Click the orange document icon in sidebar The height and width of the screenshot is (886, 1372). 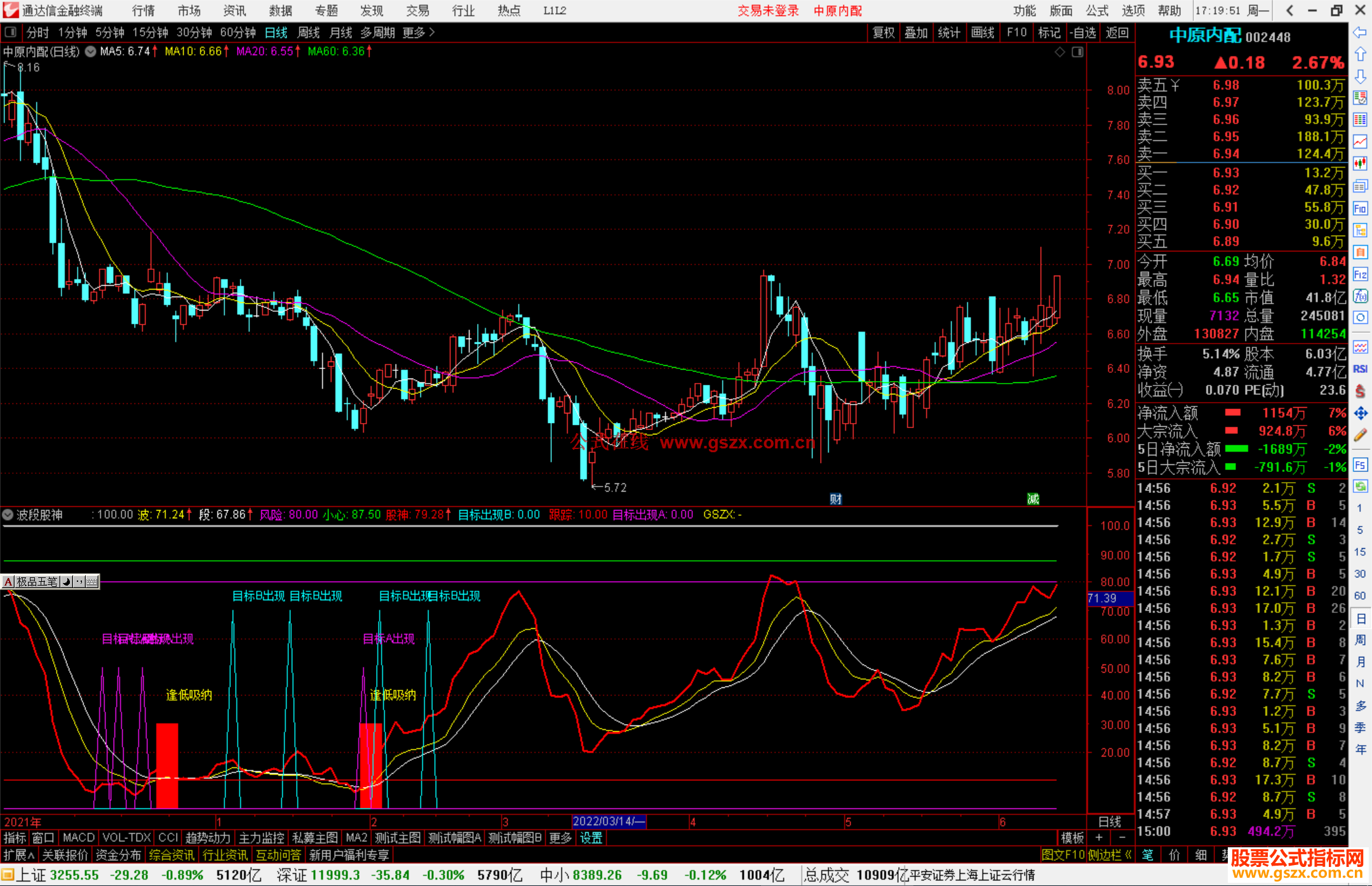tap(1360, 252)
